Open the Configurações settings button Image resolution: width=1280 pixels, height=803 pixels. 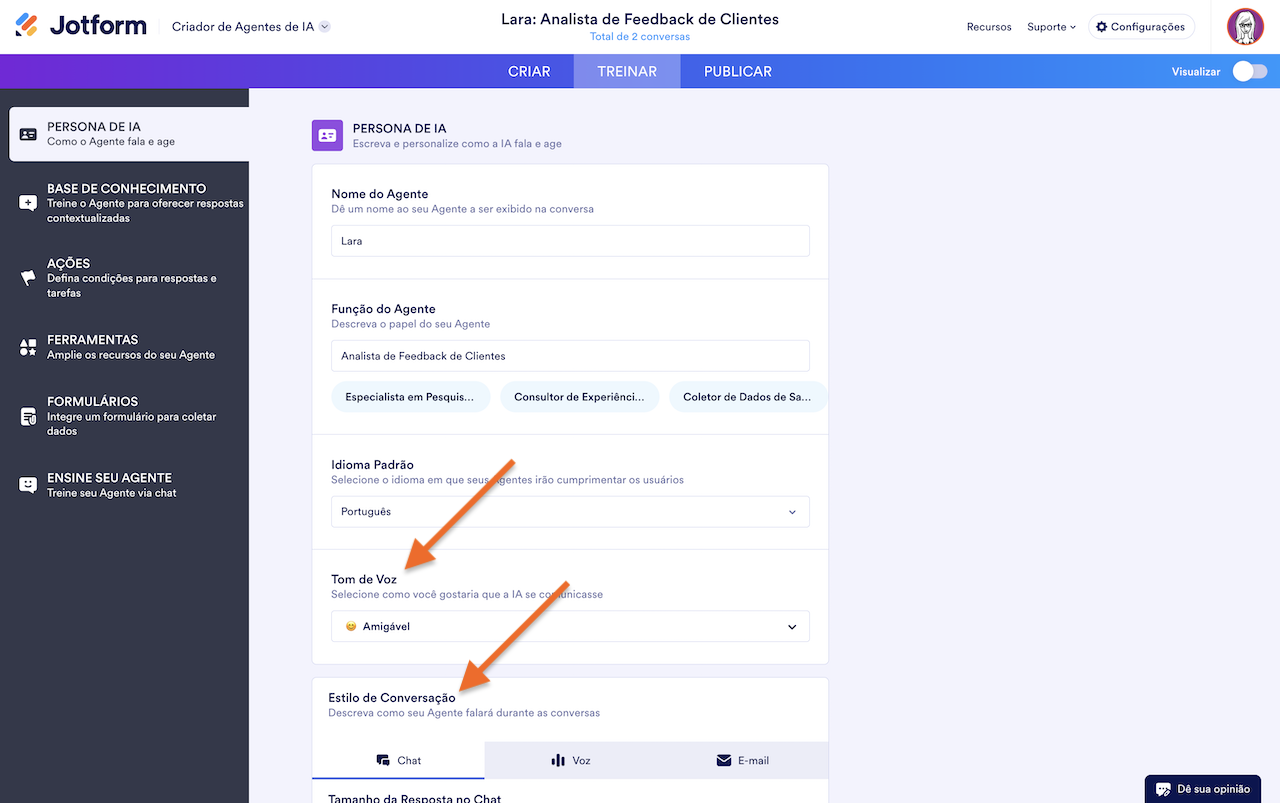point(1140,27)
